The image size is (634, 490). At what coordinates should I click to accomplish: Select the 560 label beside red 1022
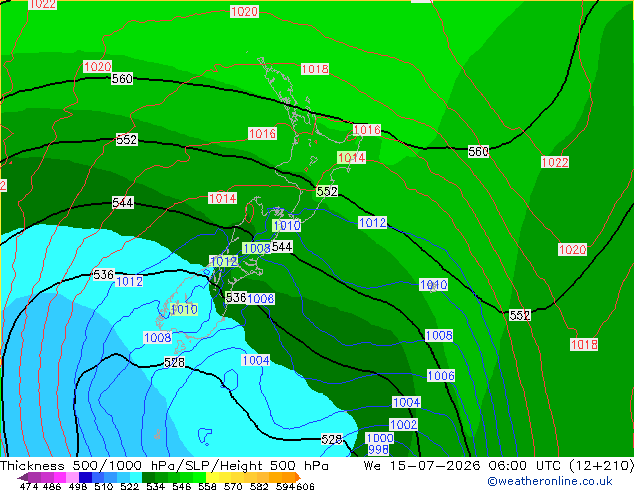click(x=478, y=152)
